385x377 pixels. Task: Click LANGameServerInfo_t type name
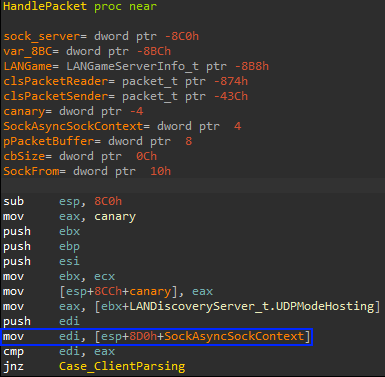pyautogui.click(x=132, y=66)
